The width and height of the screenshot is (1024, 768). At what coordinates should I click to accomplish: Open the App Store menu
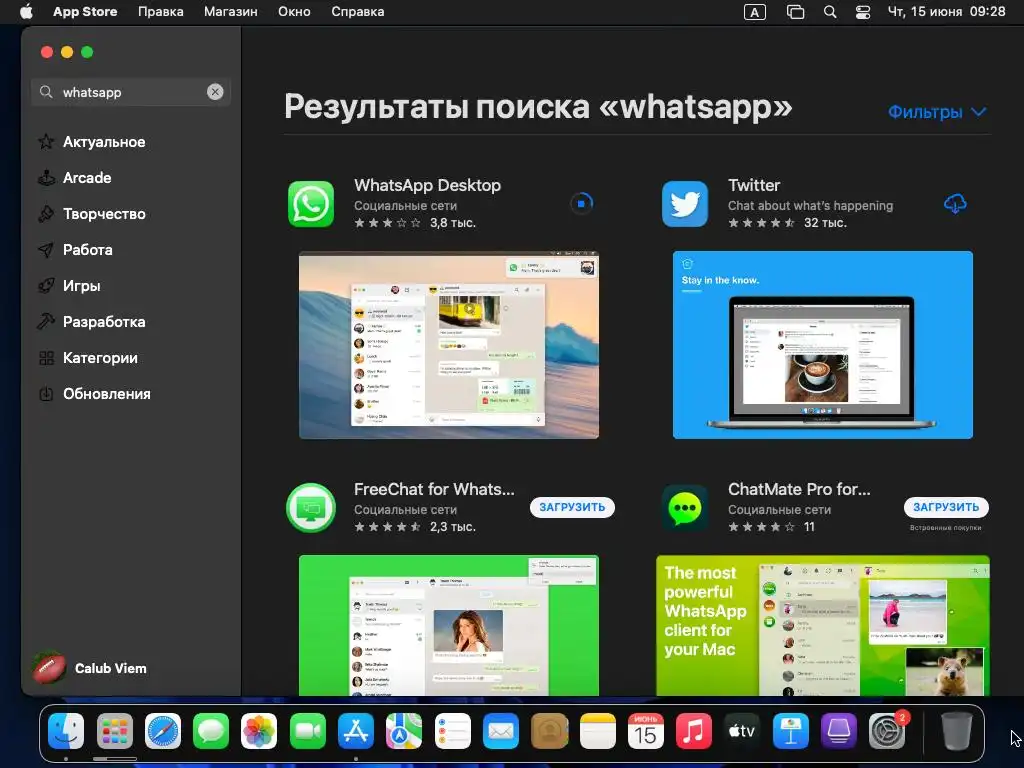tap(85, 12)
